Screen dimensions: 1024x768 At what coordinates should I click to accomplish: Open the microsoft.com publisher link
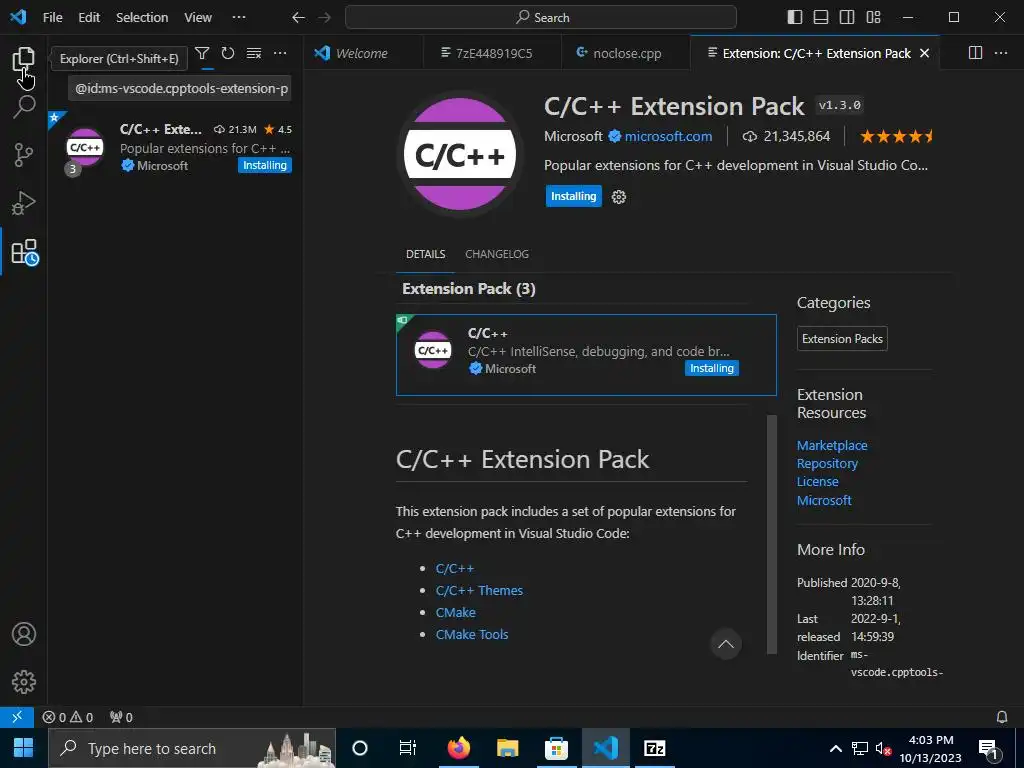[x=668, y=136]
